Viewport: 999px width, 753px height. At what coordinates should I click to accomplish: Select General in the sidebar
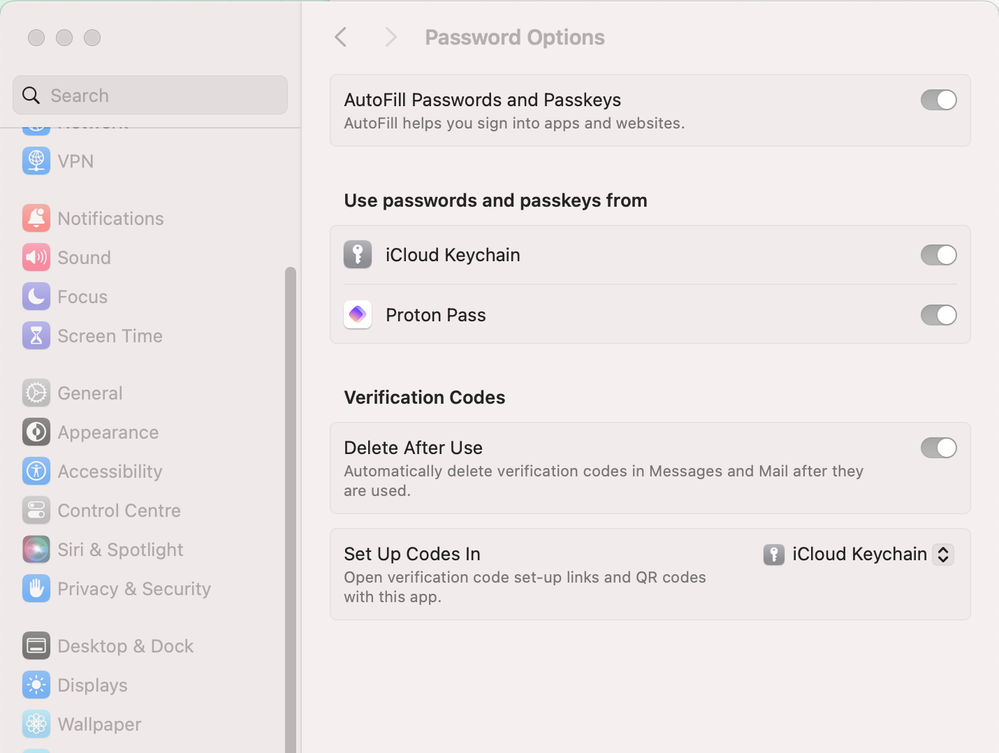90,393
